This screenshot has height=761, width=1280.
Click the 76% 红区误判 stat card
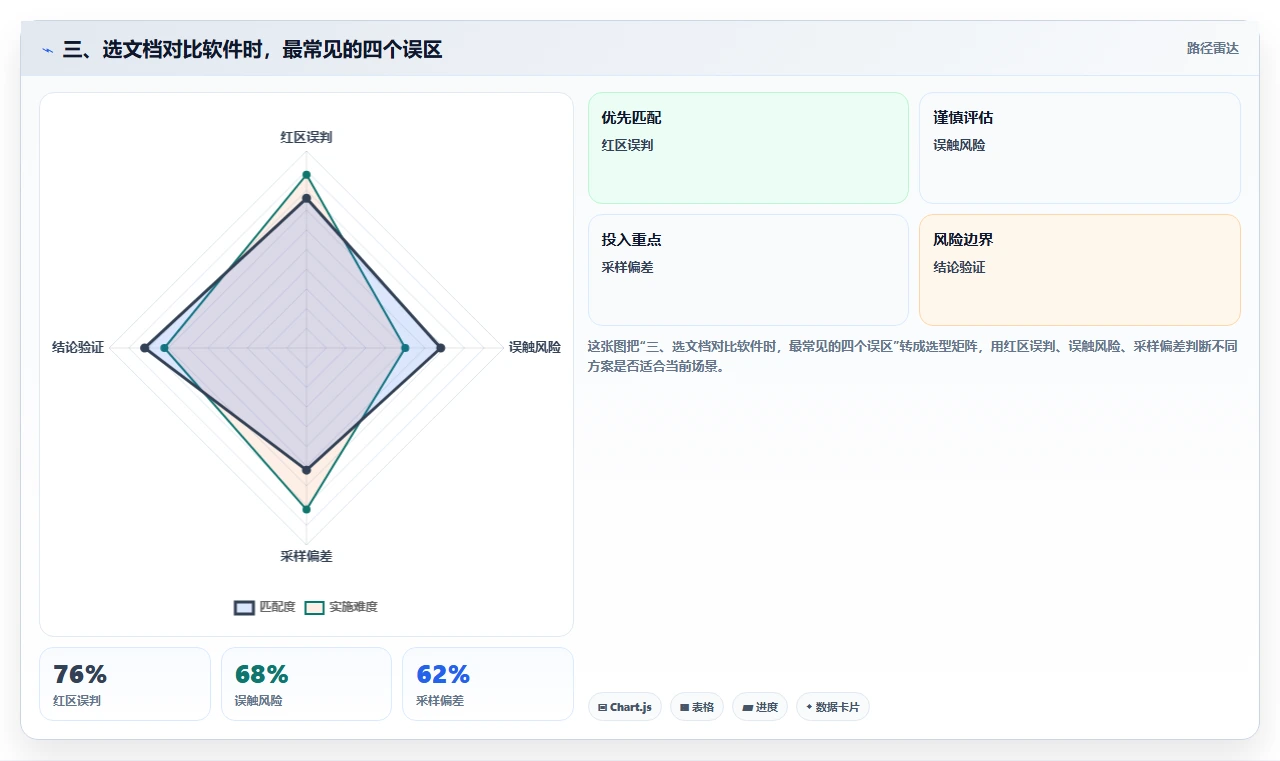click(125, 684)
